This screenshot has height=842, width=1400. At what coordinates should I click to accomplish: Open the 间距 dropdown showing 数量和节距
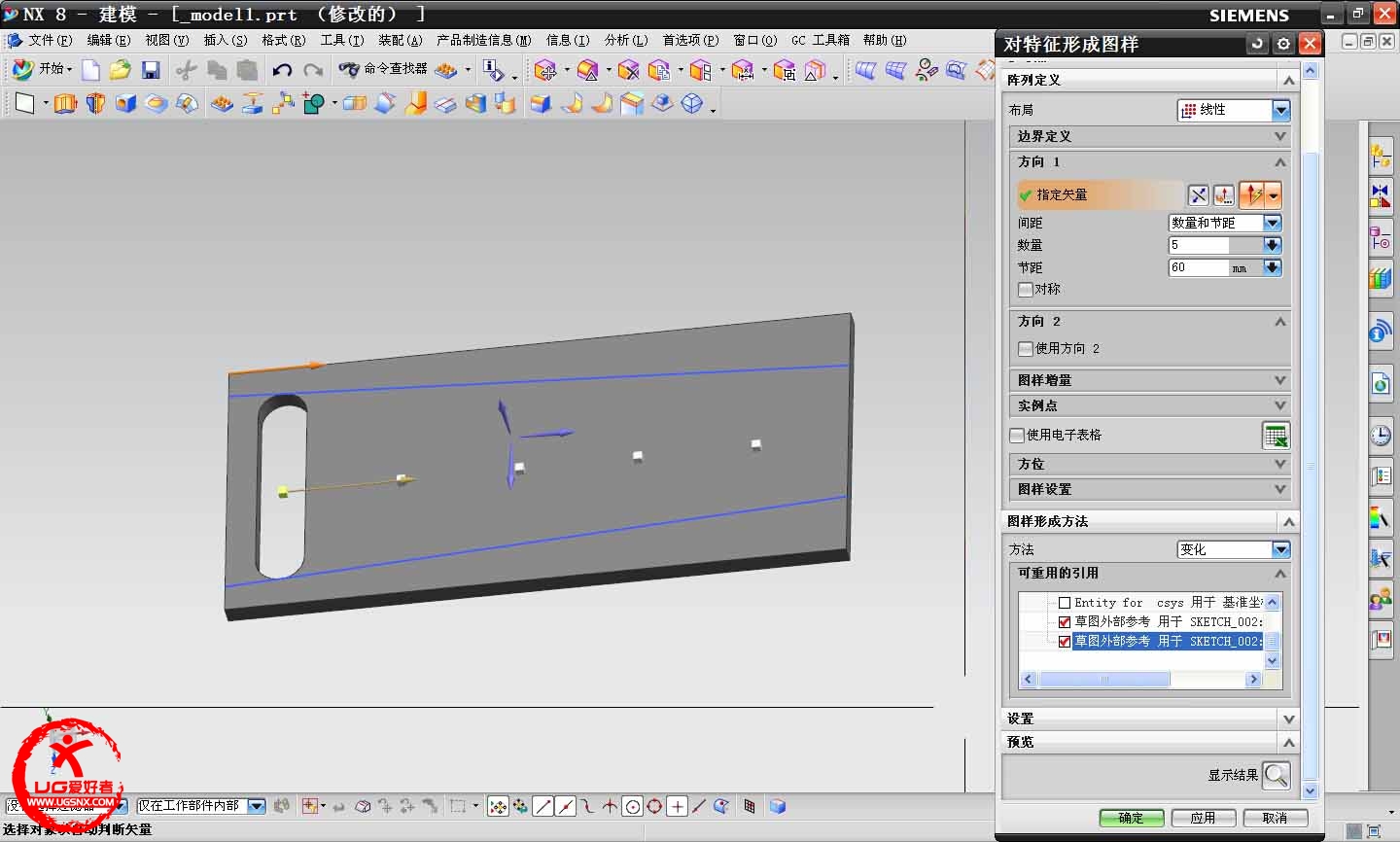(1225, 223)
